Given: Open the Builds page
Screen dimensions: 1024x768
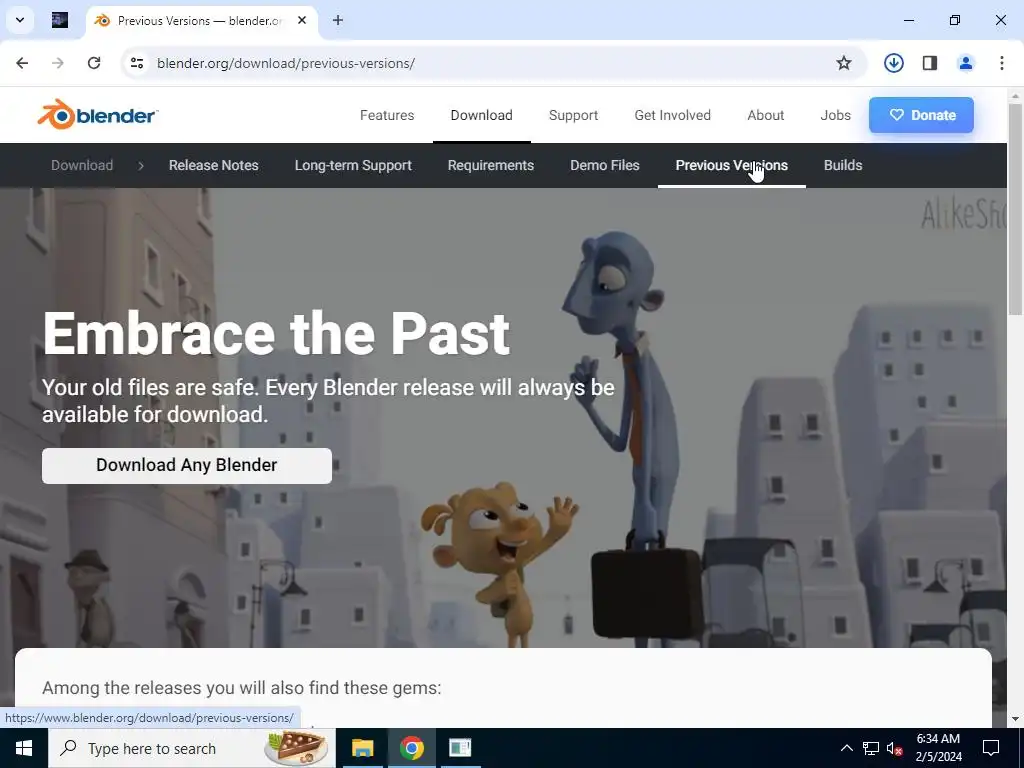Looking at the screenshot, I should tap(843, 165).
